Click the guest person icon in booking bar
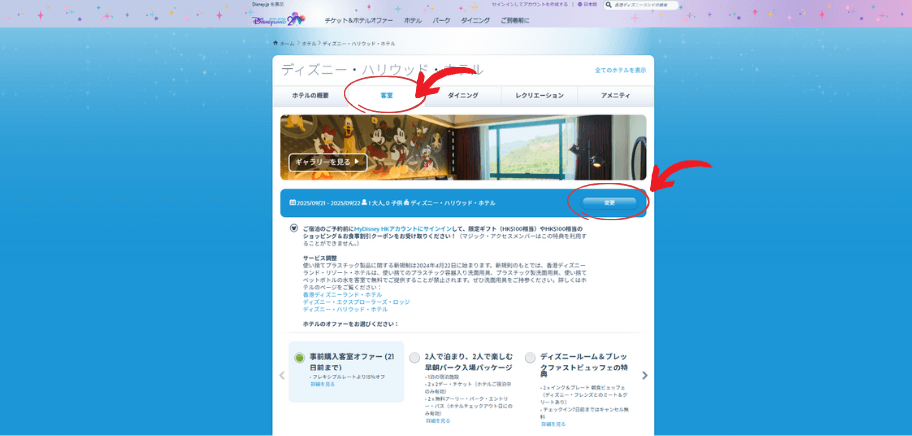Viewport: 912px width, 436px height. [364, 203]
